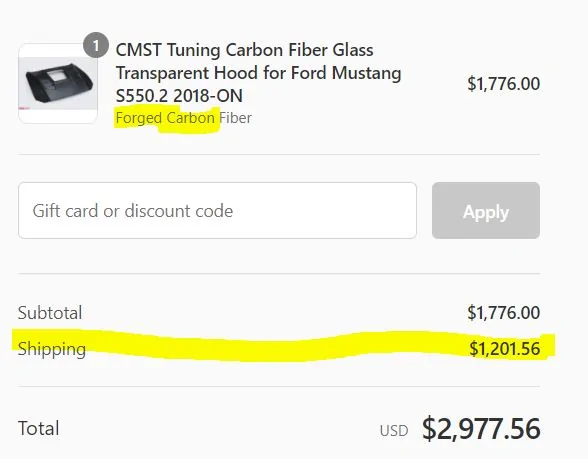Click the S550.2 2018-ON model text
This screenshot has height=459, width=588.
[x=179, y=96]
